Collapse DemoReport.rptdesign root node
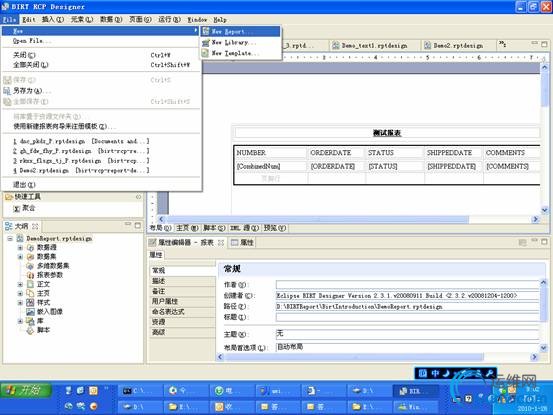Viewport: 553px width, 415px height. tap(10, 239)
